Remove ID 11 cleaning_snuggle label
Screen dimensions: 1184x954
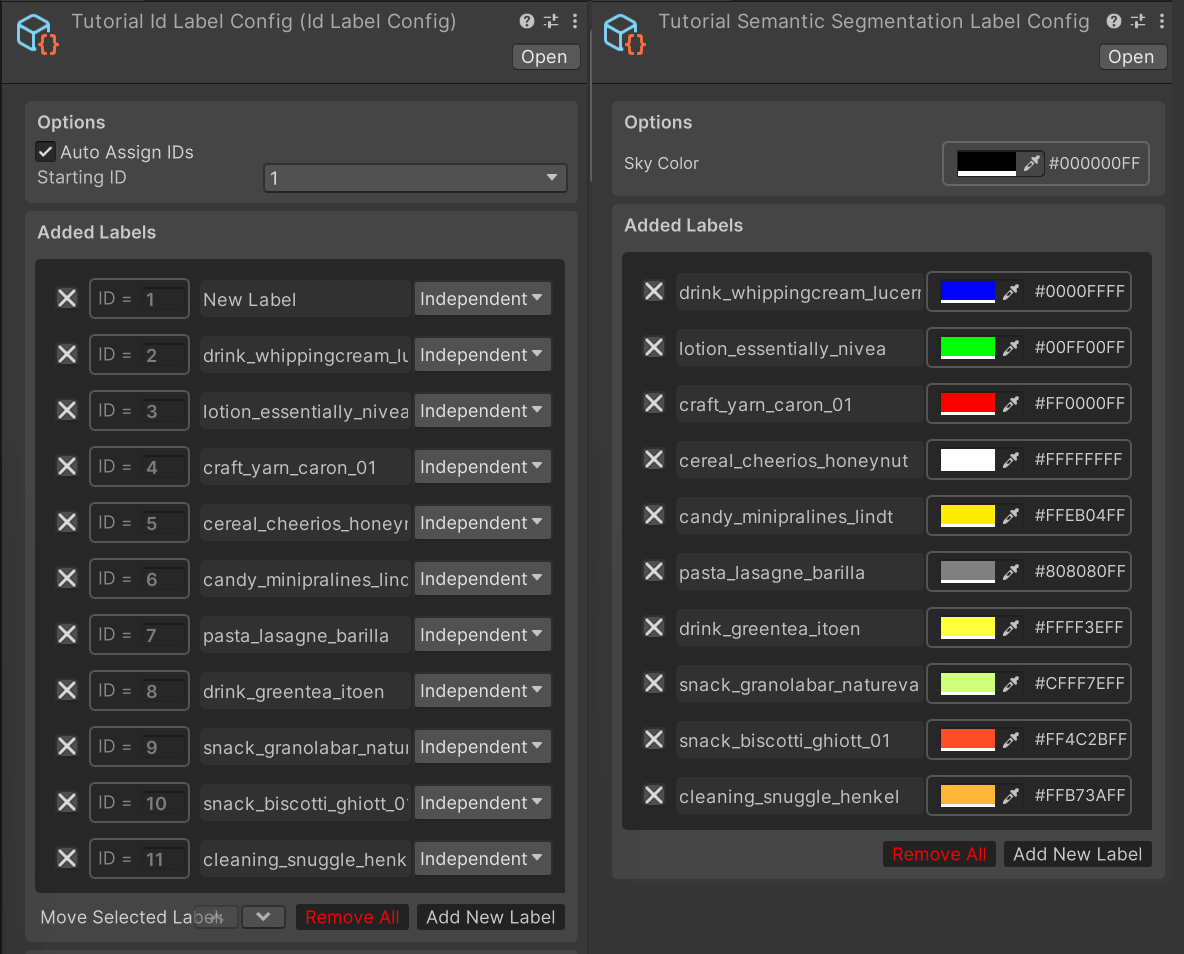click(67, 858)
